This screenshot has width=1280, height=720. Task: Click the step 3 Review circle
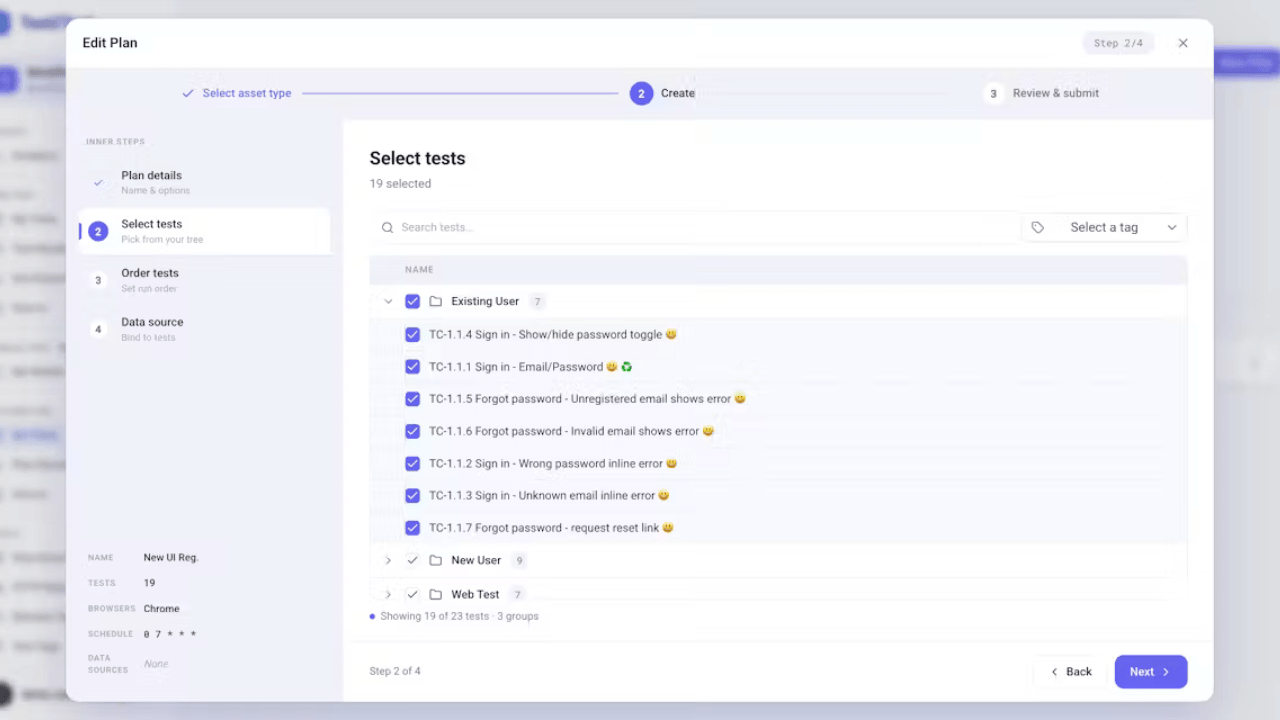point(993,93)
